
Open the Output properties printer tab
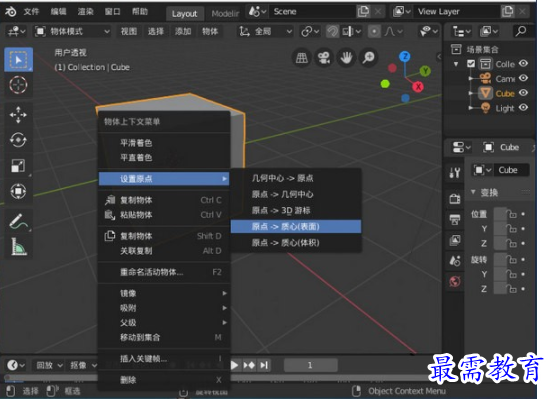(455, 220)
